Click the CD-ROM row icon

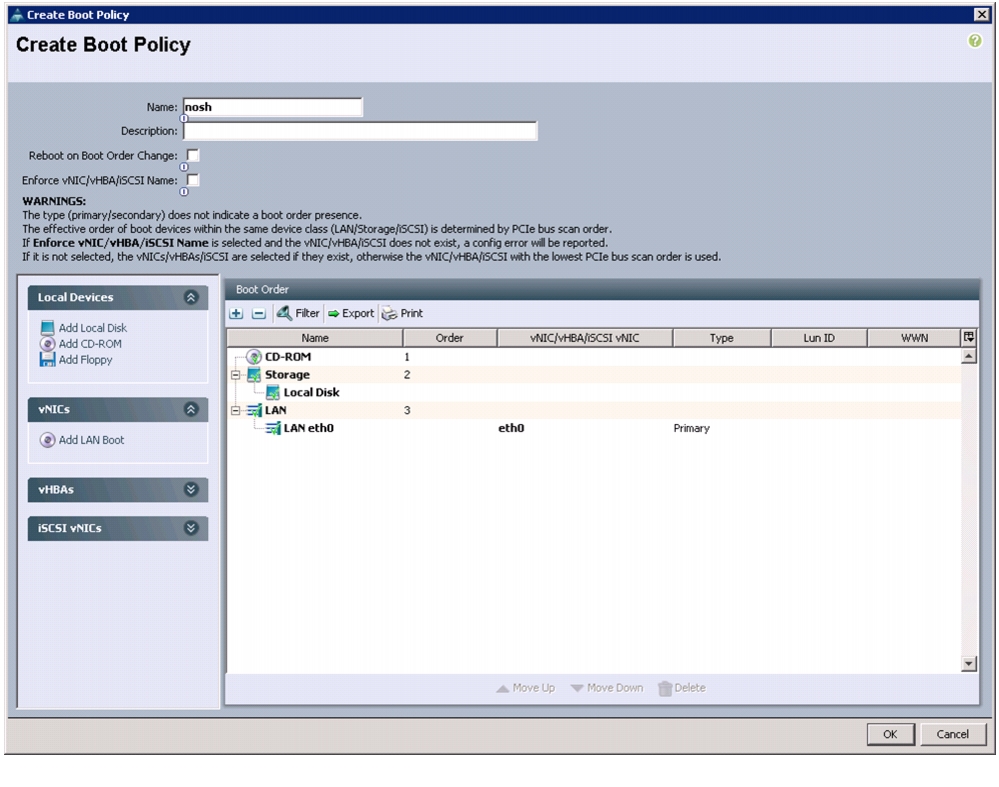click(254, 357)
